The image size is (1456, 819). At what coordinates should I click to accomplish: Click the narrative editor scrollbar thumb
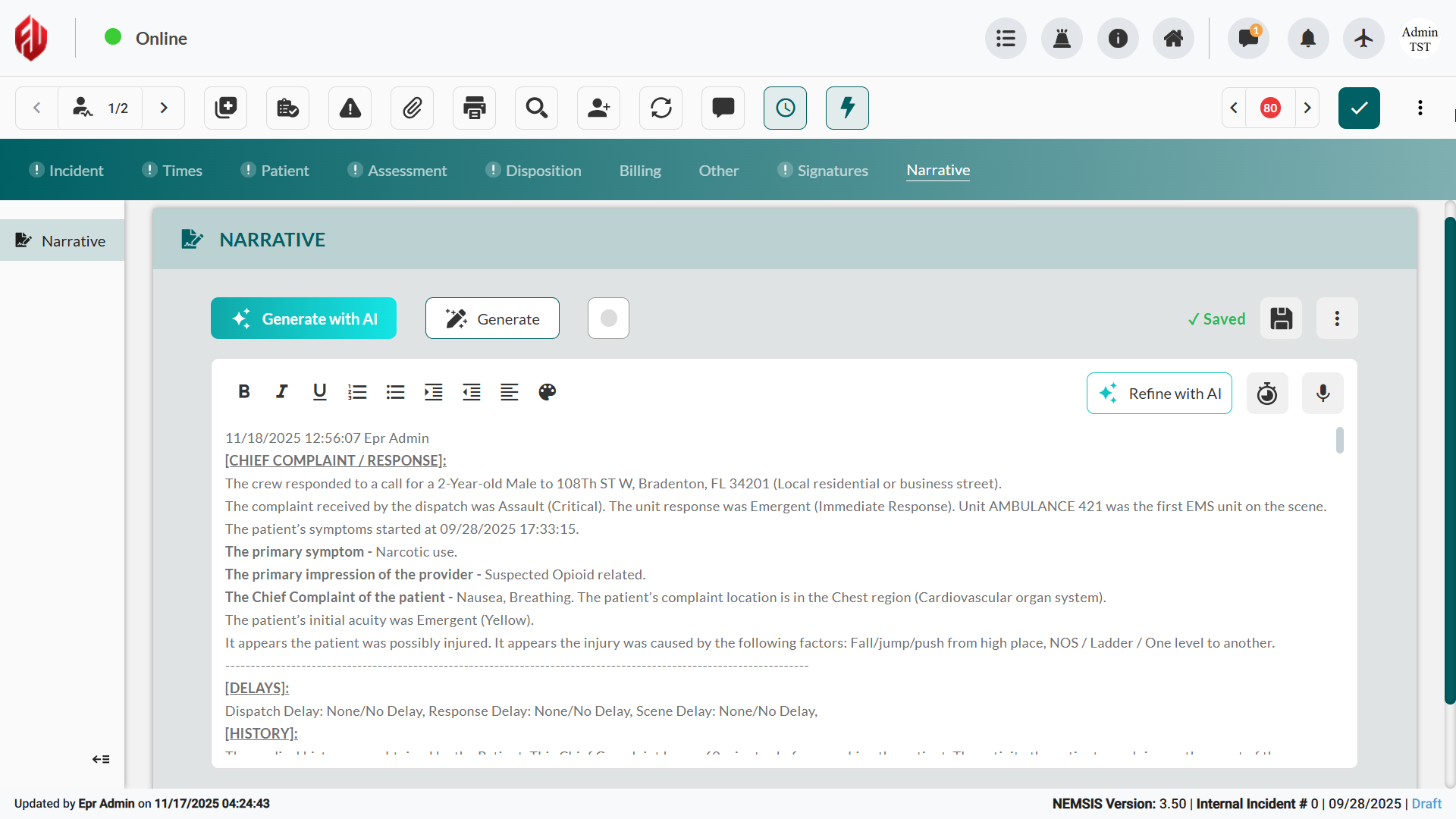point(1340,440)
